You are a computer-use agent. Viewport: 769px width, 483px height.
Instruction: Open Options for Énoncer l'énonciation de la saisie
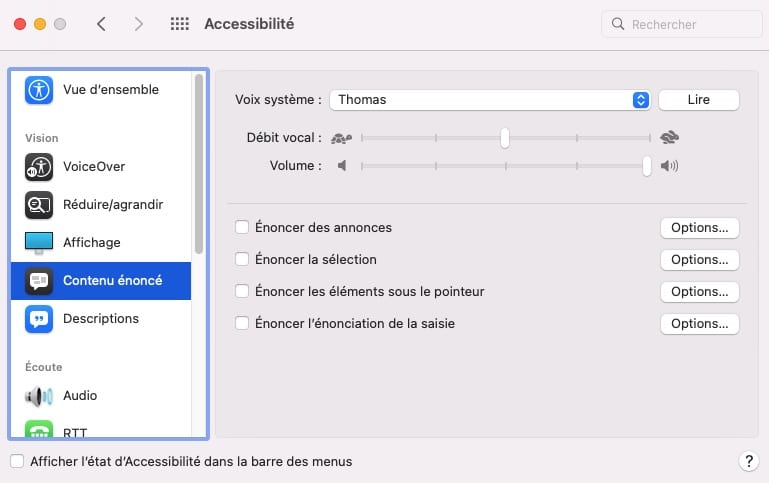pyautogui.click(x=700, y=324)
